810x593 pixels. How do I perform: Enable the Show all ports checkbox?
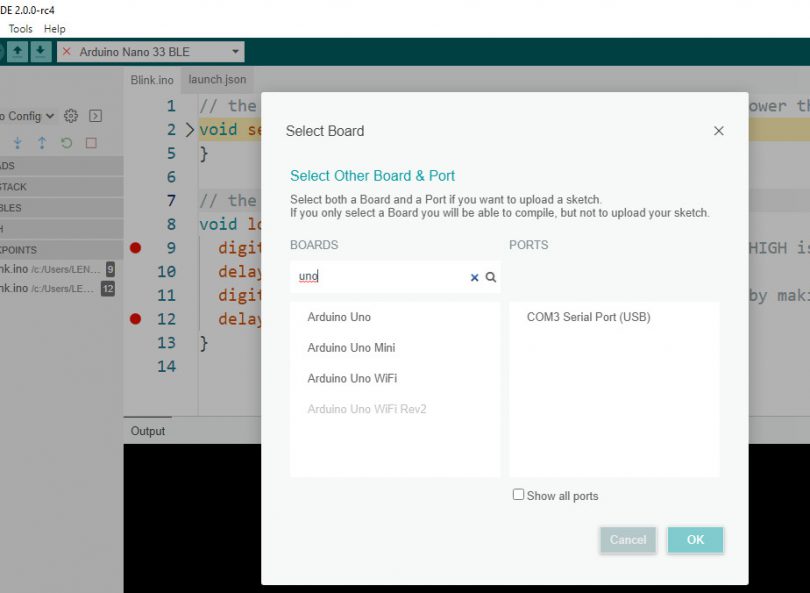coord(518,494)
